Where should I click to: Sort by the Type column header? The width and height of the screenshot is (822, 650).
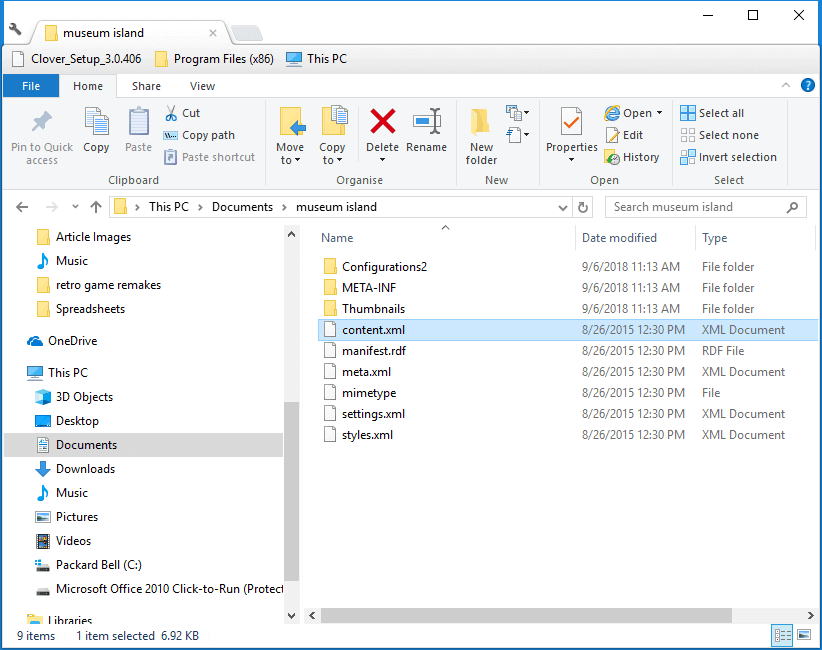tap(715, 238)
